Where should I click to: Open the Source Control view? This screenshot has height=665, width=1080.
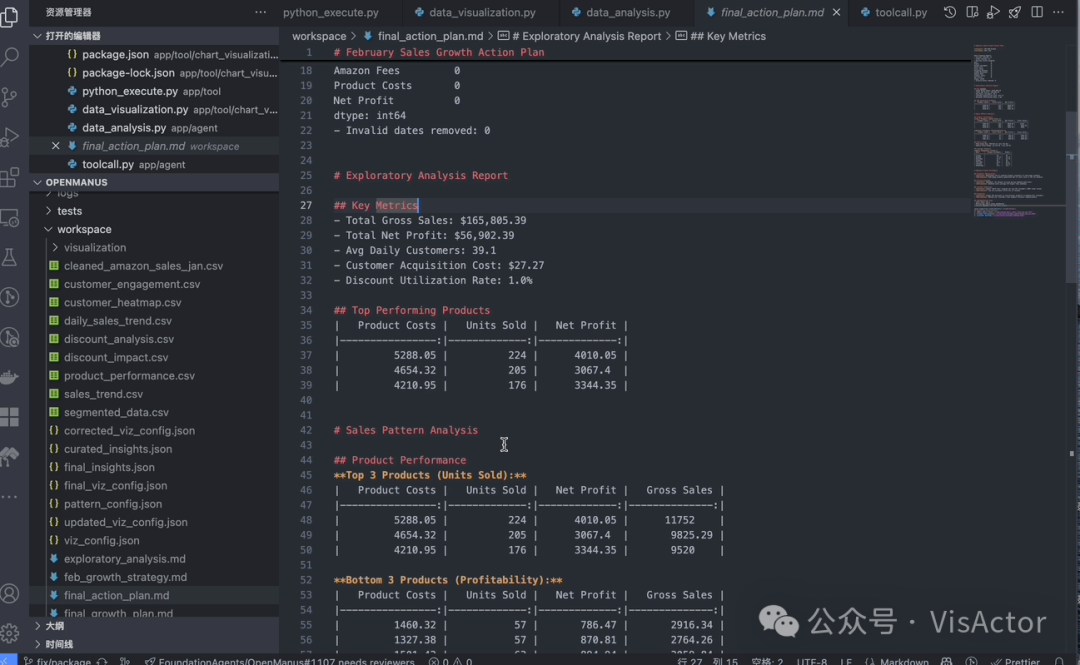point(11,97)
